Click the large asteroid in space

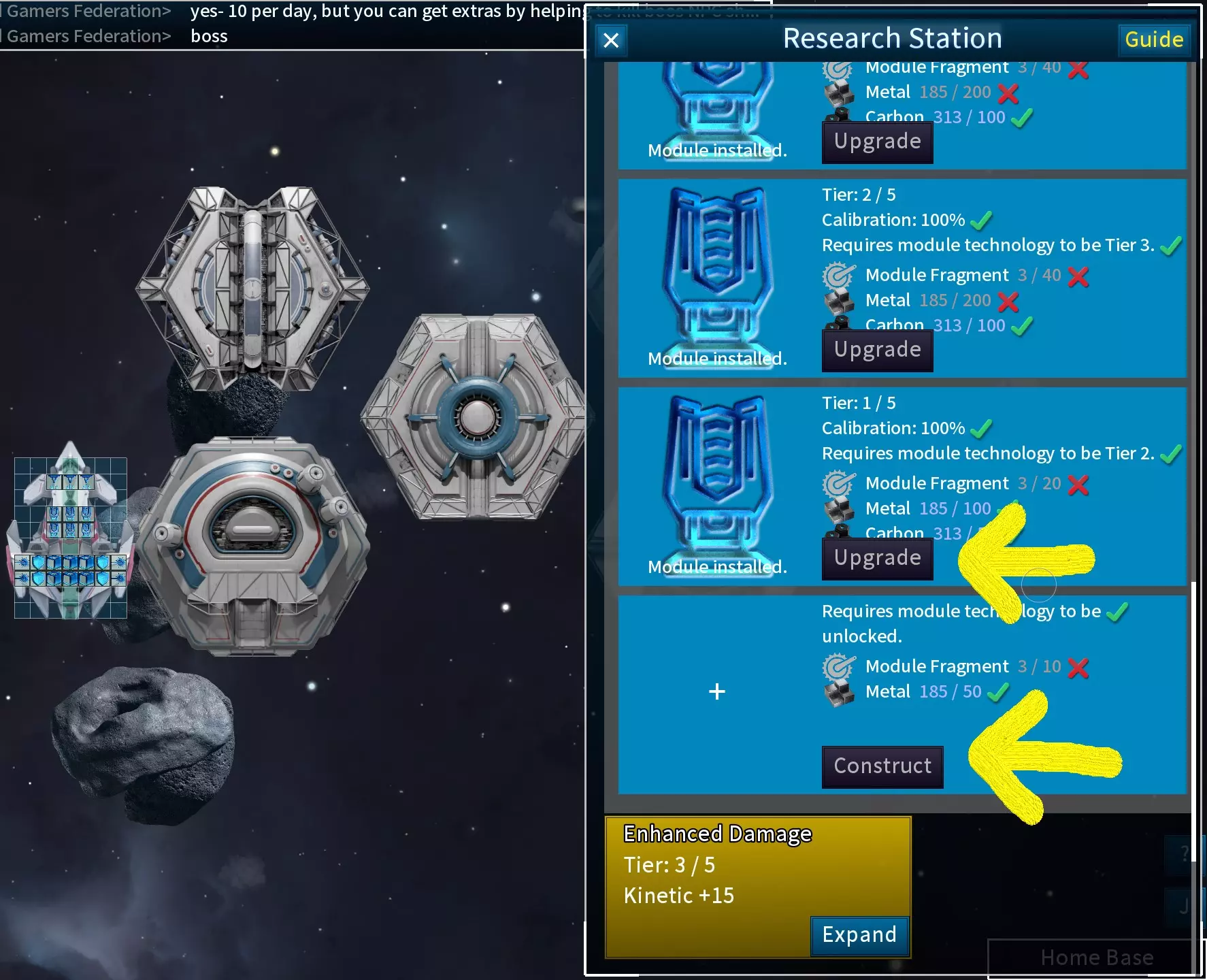point(143,744)
